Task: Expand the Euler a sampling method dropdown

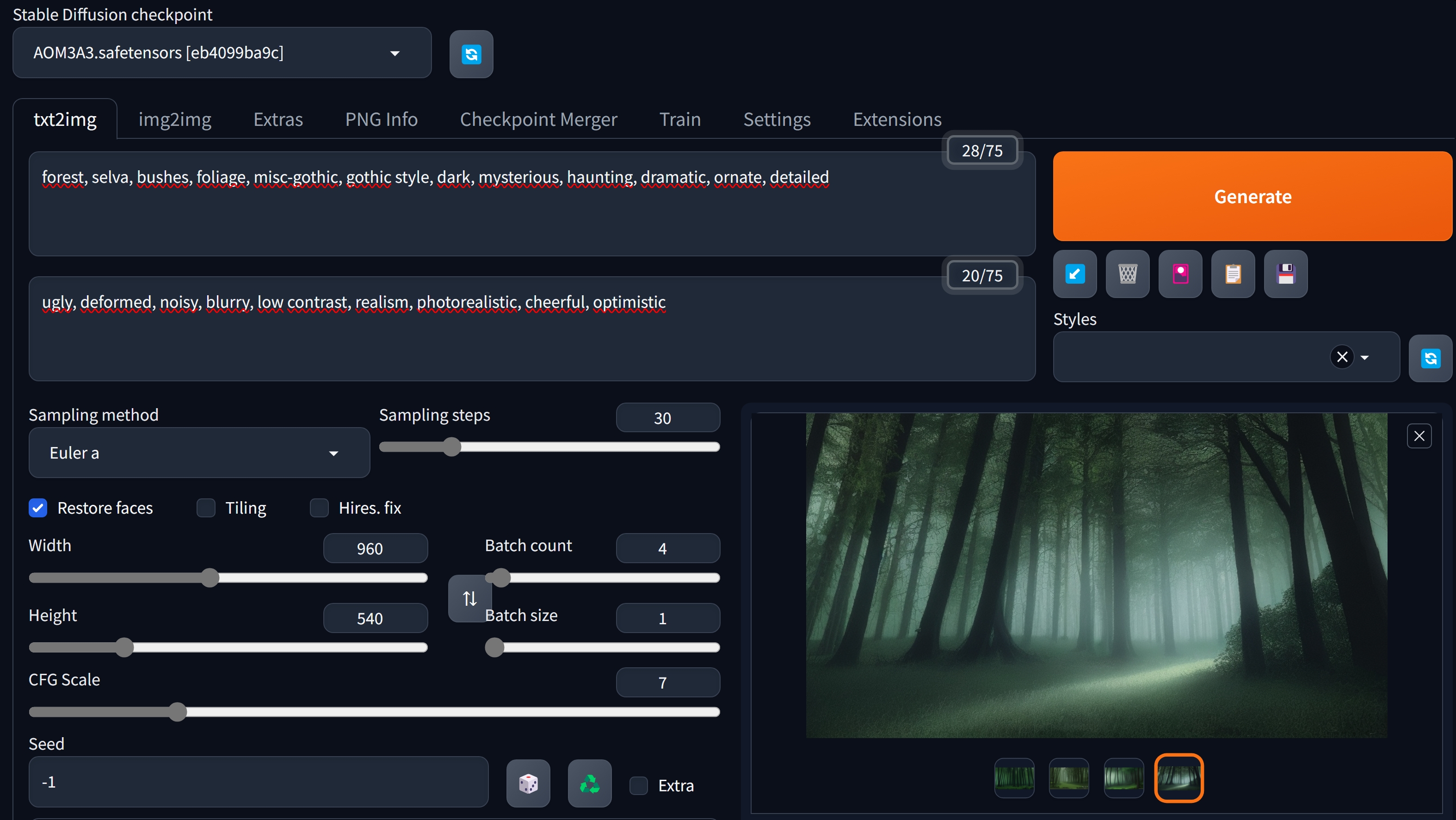Action: [199, 453]
